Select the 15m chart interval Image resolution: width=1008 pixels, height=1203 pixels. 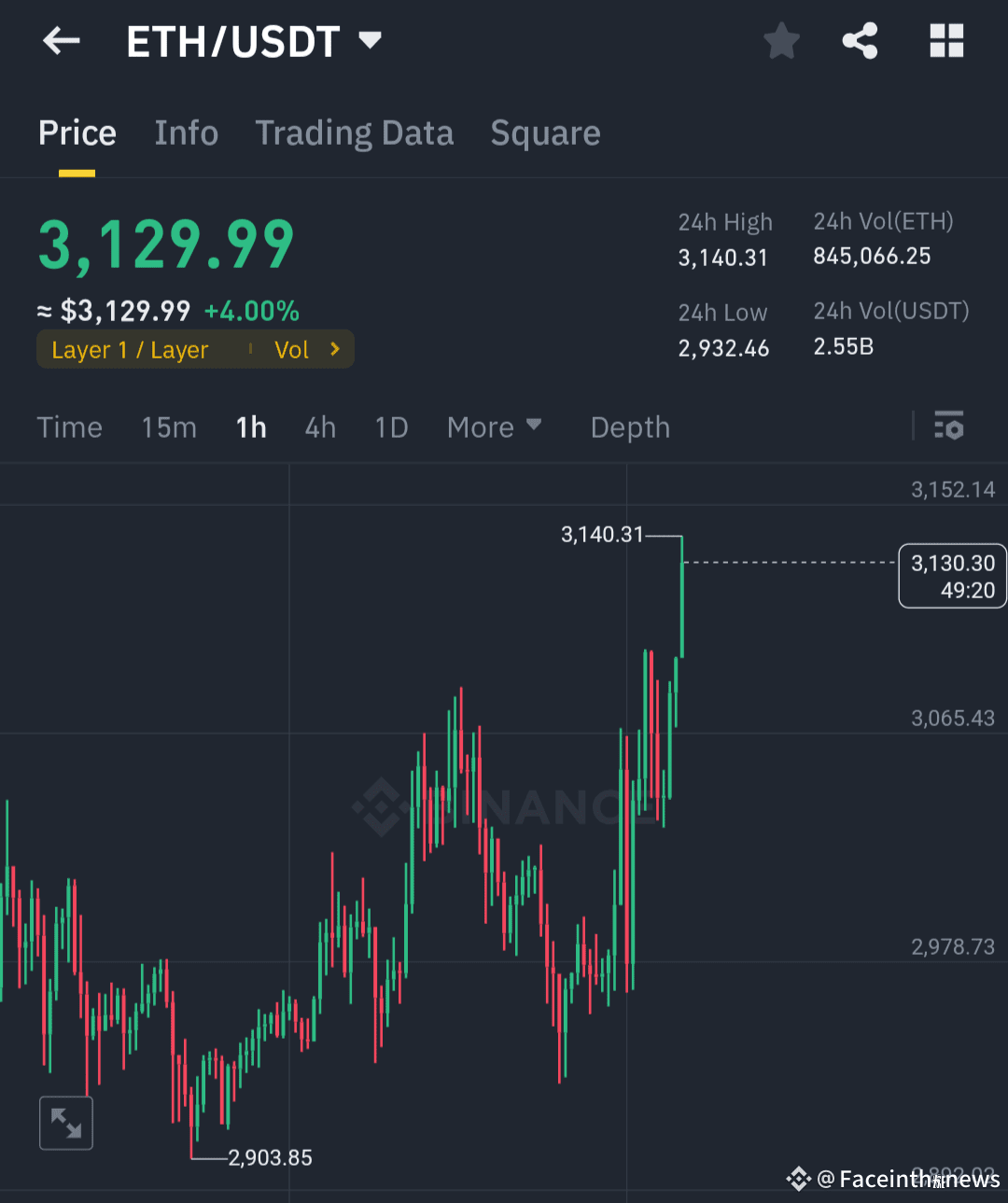point(169,427)
